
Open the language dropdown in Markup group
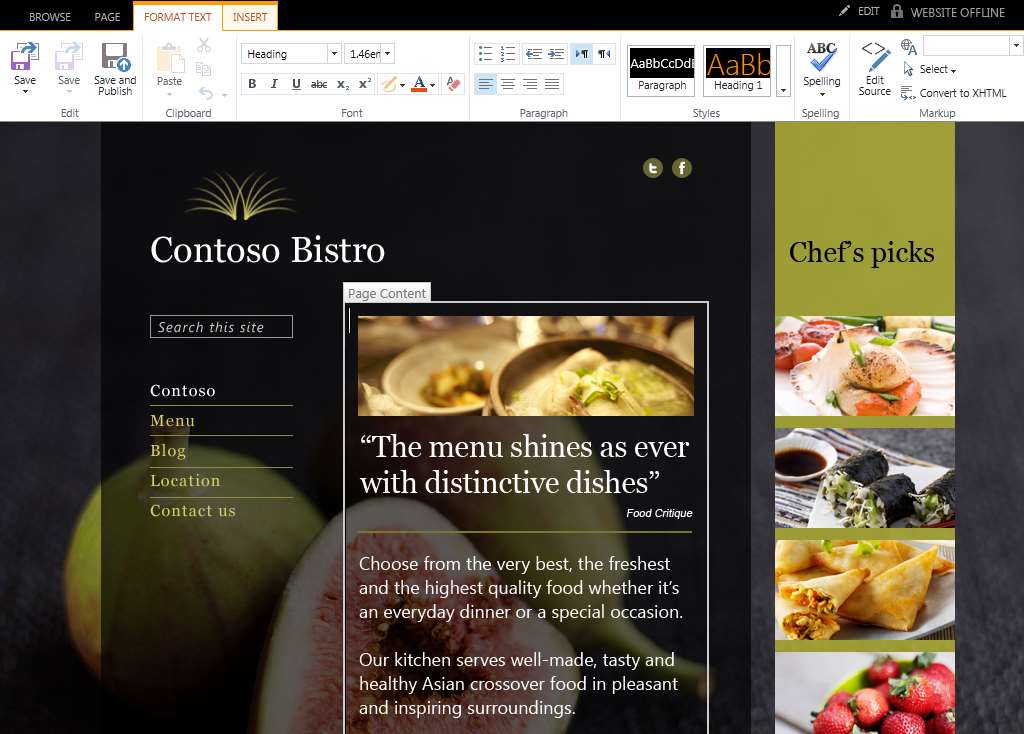click(1016, 46)
